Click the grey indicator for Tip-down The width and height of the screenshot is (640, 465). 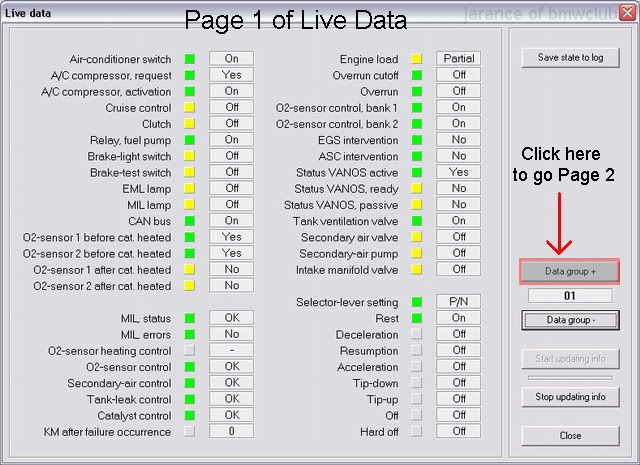(x=416, y=383)
